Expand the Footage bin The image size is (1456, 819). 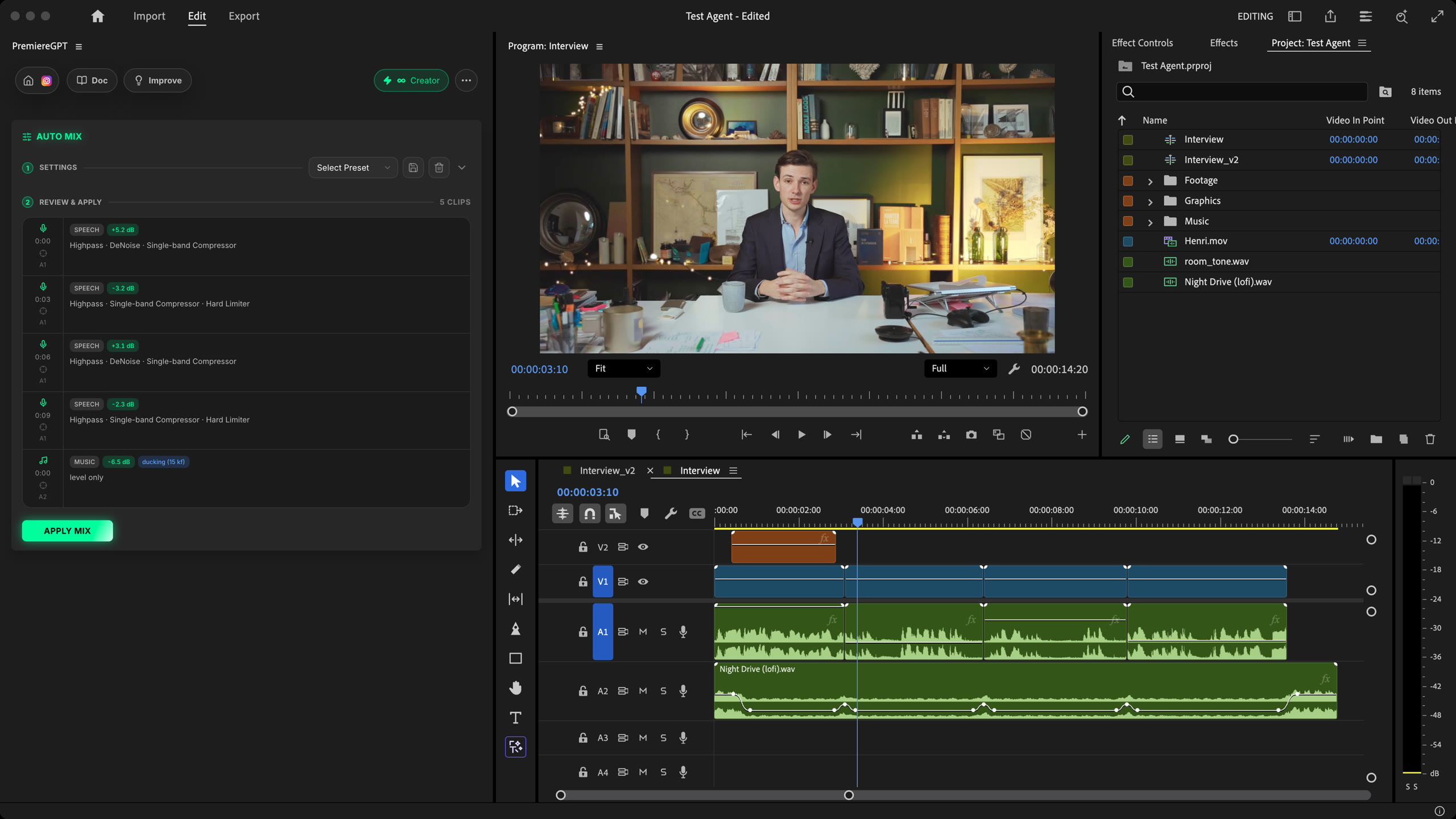click(1150, 181)
